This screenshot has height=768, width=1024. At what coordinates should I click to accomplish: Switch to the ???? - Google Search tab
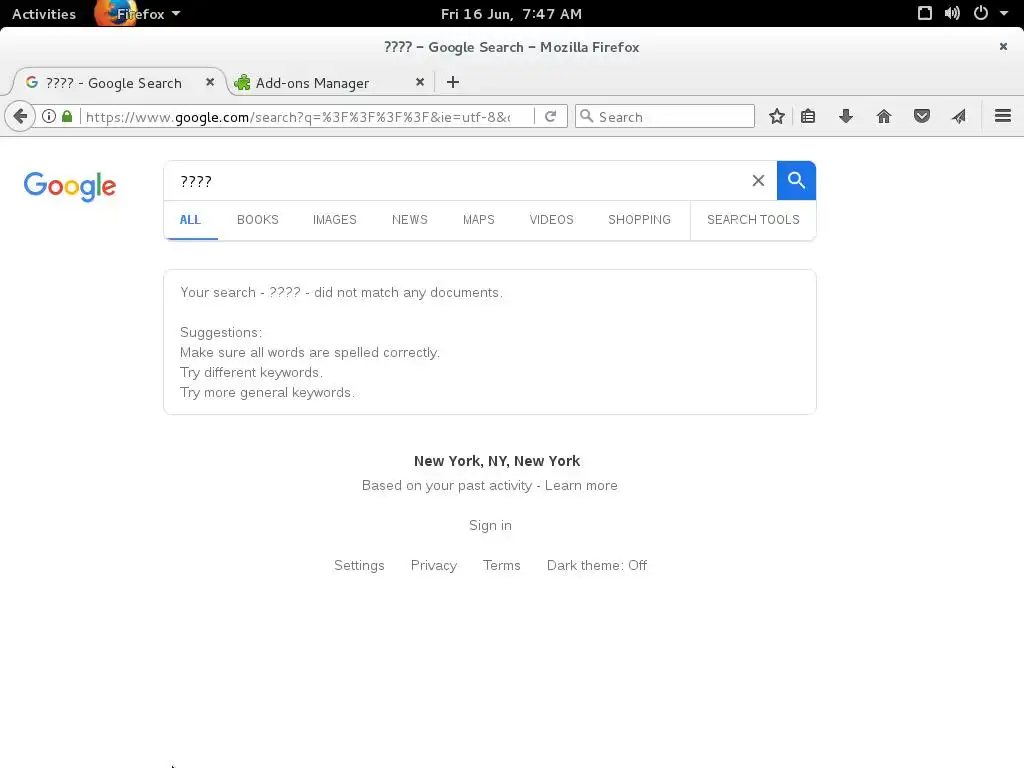pyautogui.click(x=113, y=83)
